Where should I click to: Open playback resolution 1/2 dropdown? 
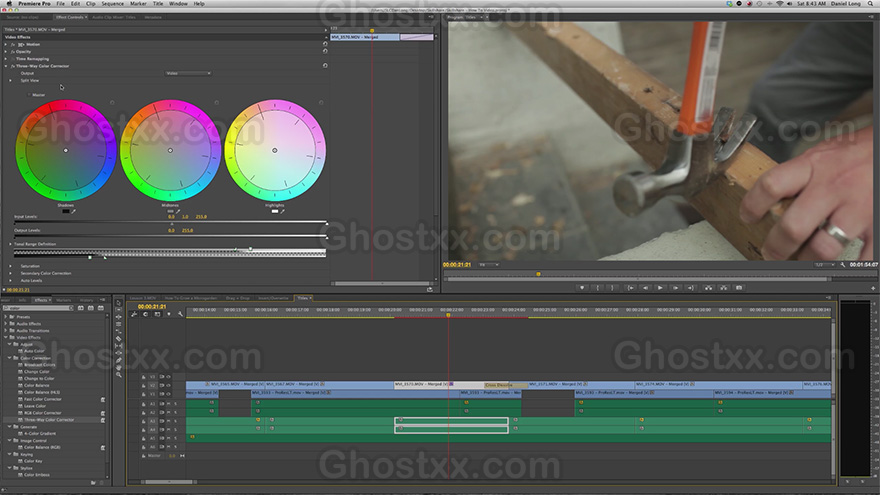click(825, 264)
